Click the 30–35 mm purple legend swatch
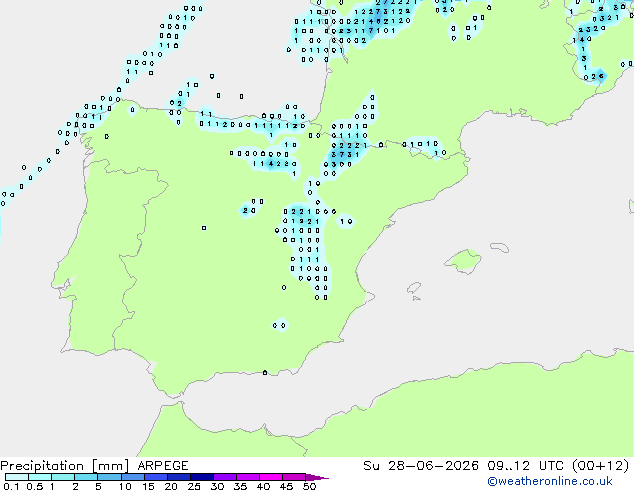Viewport: 634px width, 490px height. (224, 477)
